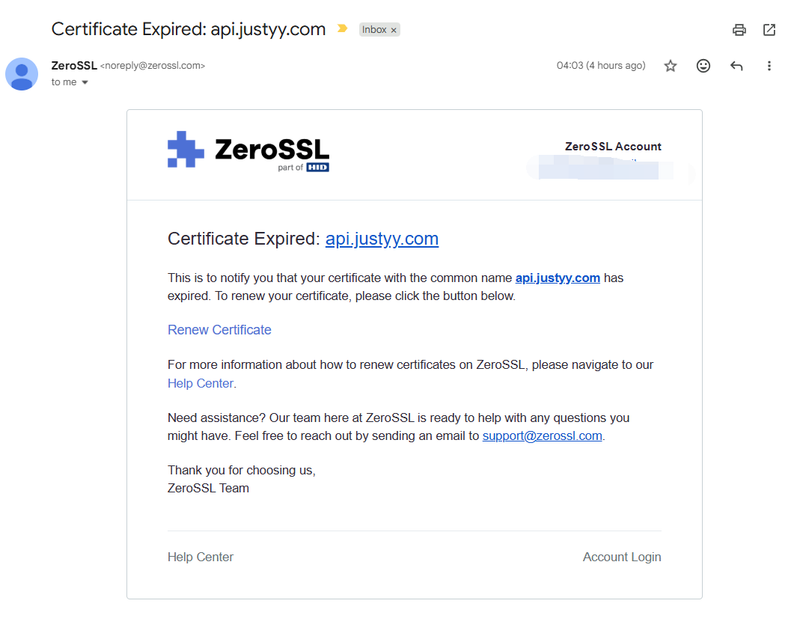The width and height of the screenshot is (800, 630).
Task: Open the three-dot More options menu
Action: 769,66
